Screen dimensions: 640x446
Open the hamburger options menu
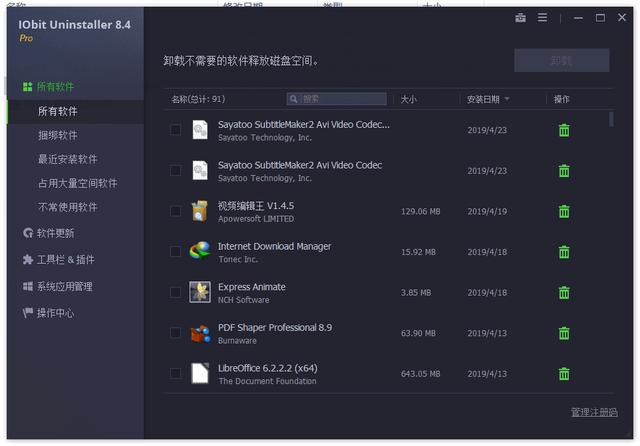[542, 18]
